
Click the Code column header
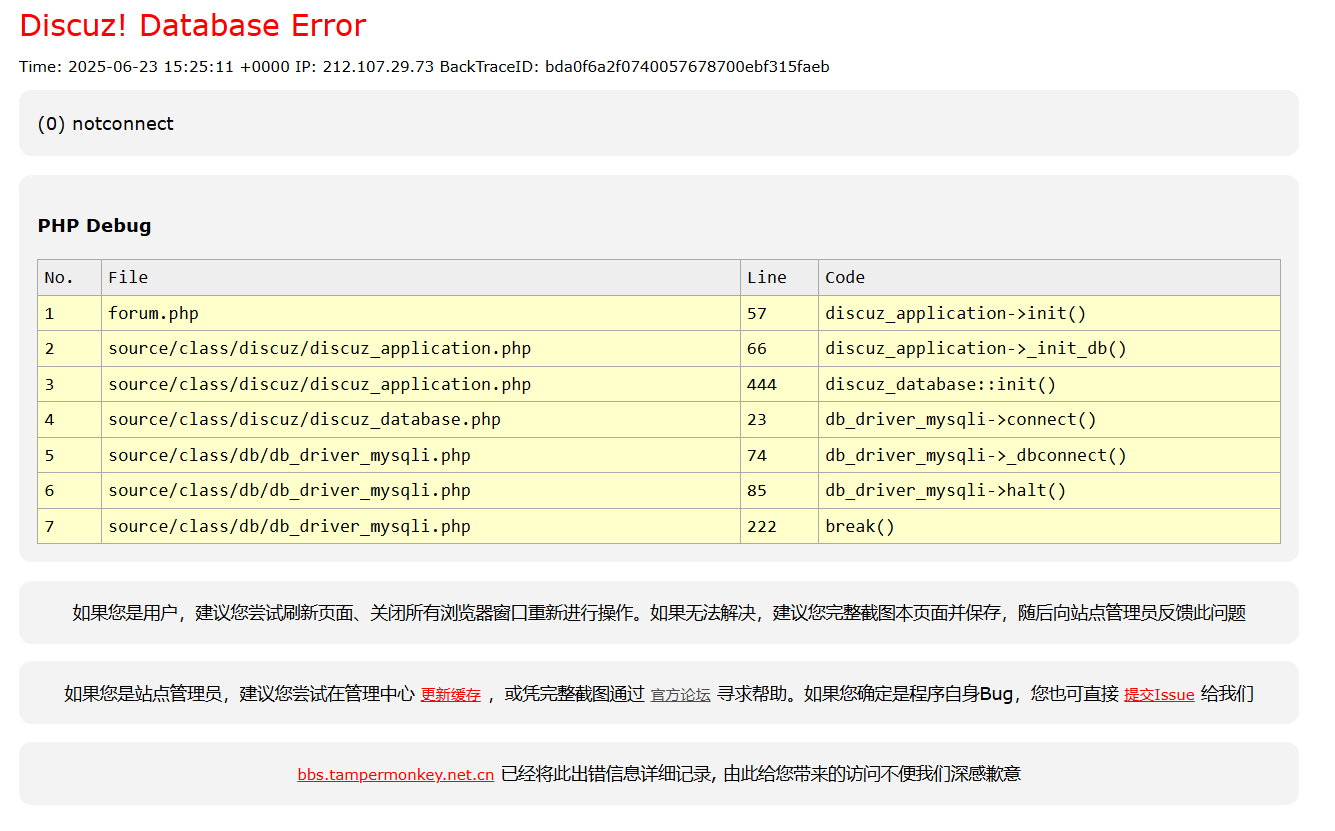point(845,278)
